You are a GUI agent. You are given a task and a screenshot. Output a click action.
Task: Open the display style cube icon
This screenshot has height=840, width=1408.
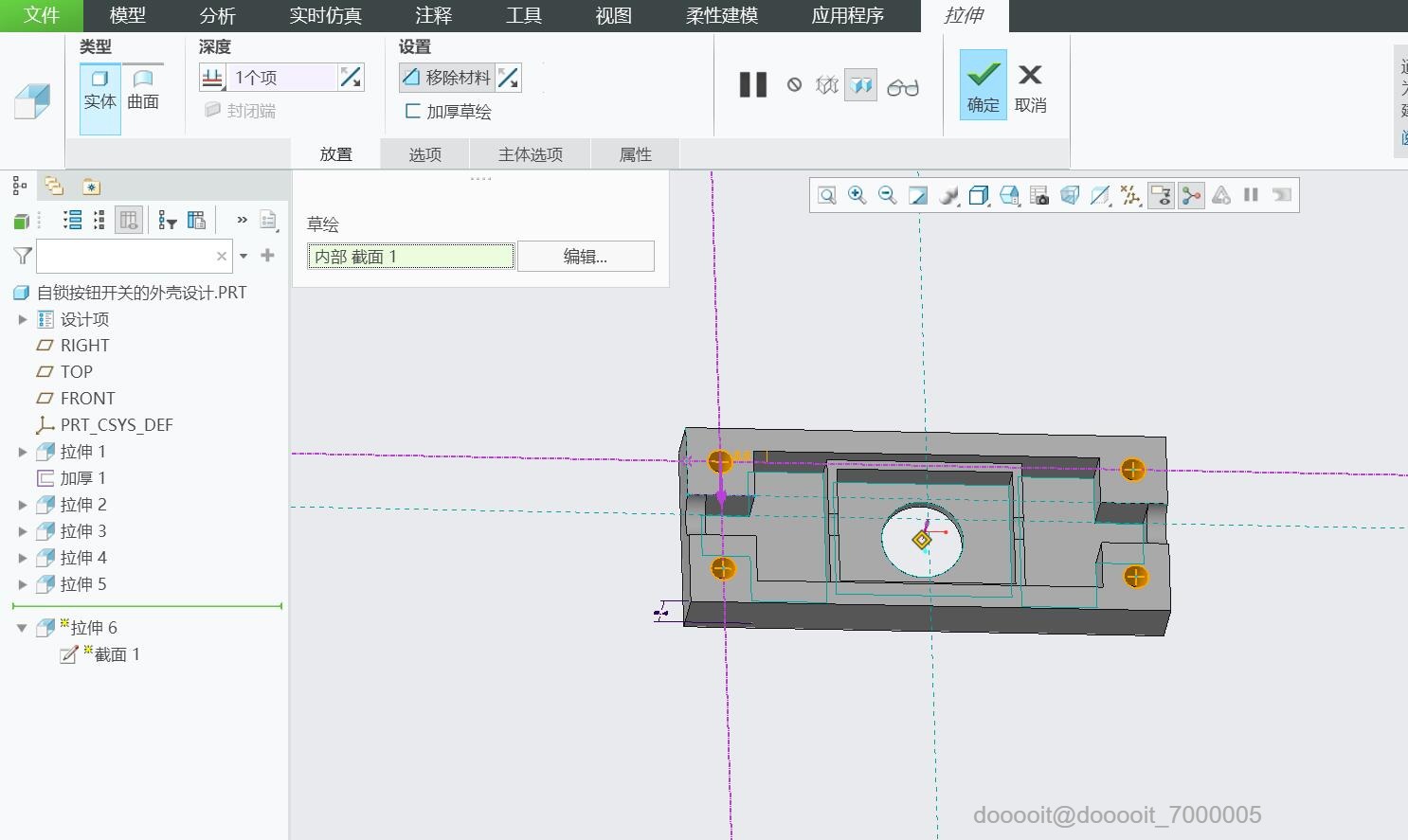click(x=978, y=195)
